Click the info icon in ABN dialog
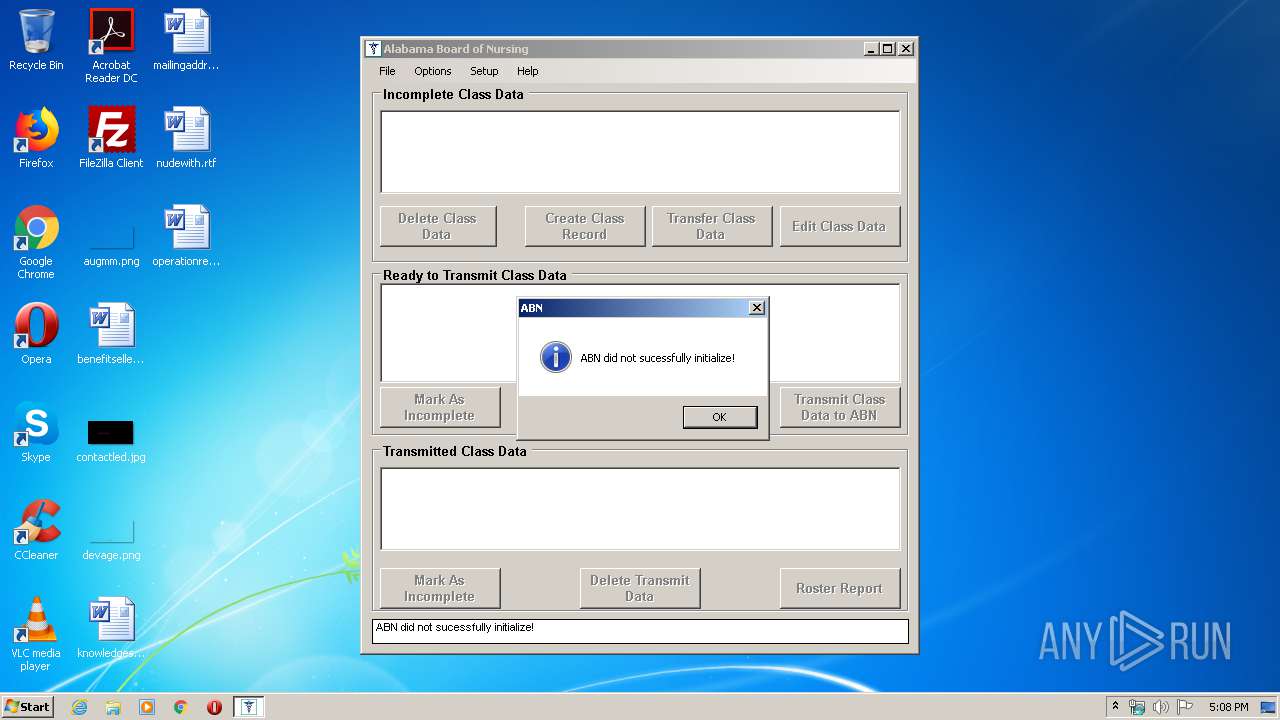The width and height of the screenshot is (1280, 720). (x=556, y=357)
